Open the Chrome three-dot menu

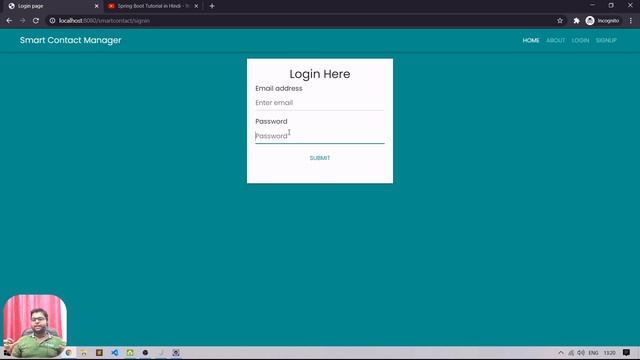(x=631, y=20)
